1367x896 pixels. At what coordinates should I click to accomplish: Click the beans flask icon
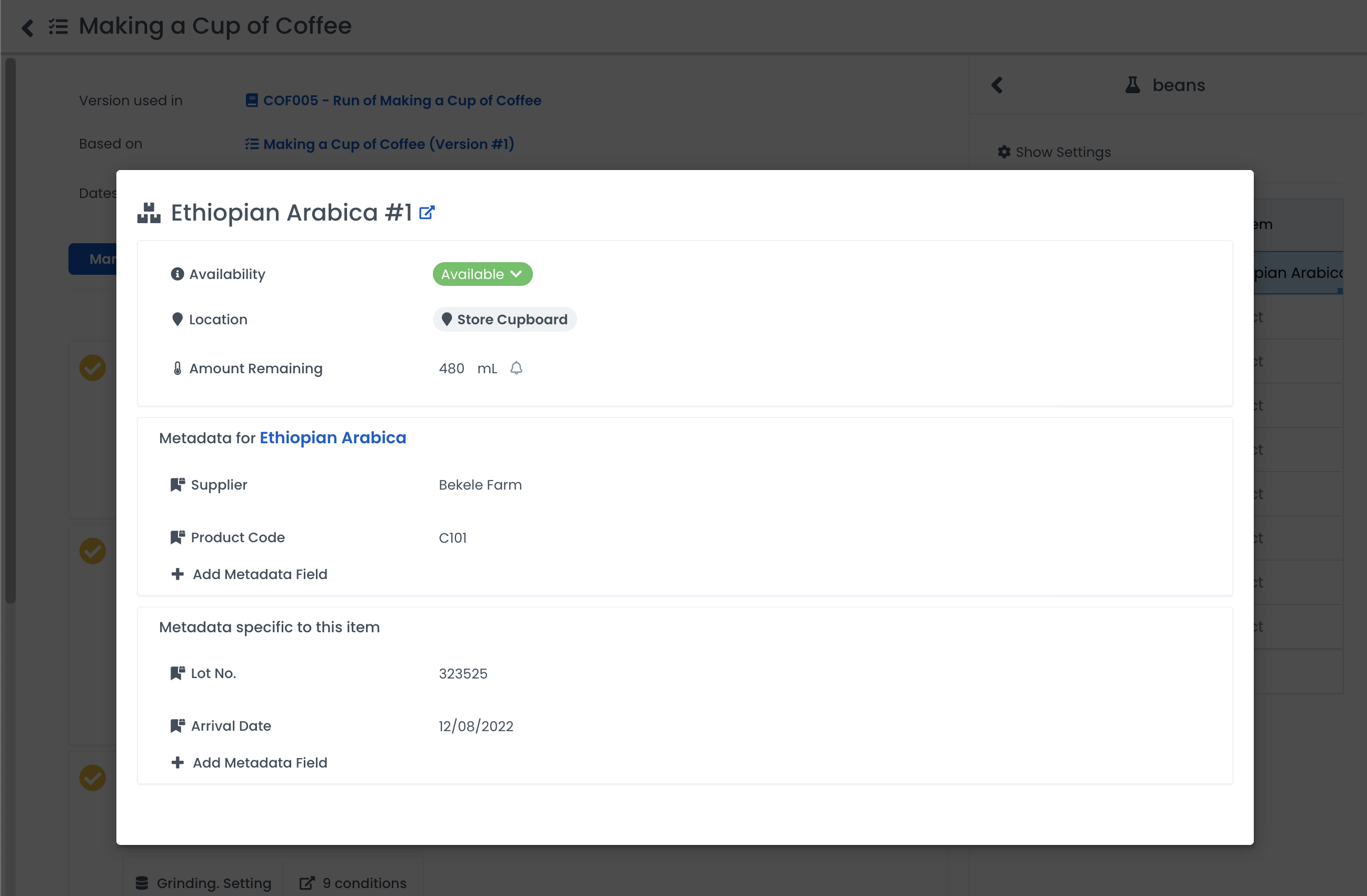coord(1132,85)
